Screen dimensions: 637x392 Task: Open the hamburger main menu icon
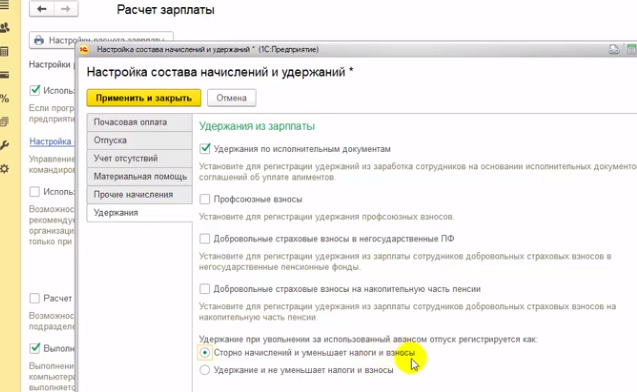pyautogui.click(x=4, y=5)
